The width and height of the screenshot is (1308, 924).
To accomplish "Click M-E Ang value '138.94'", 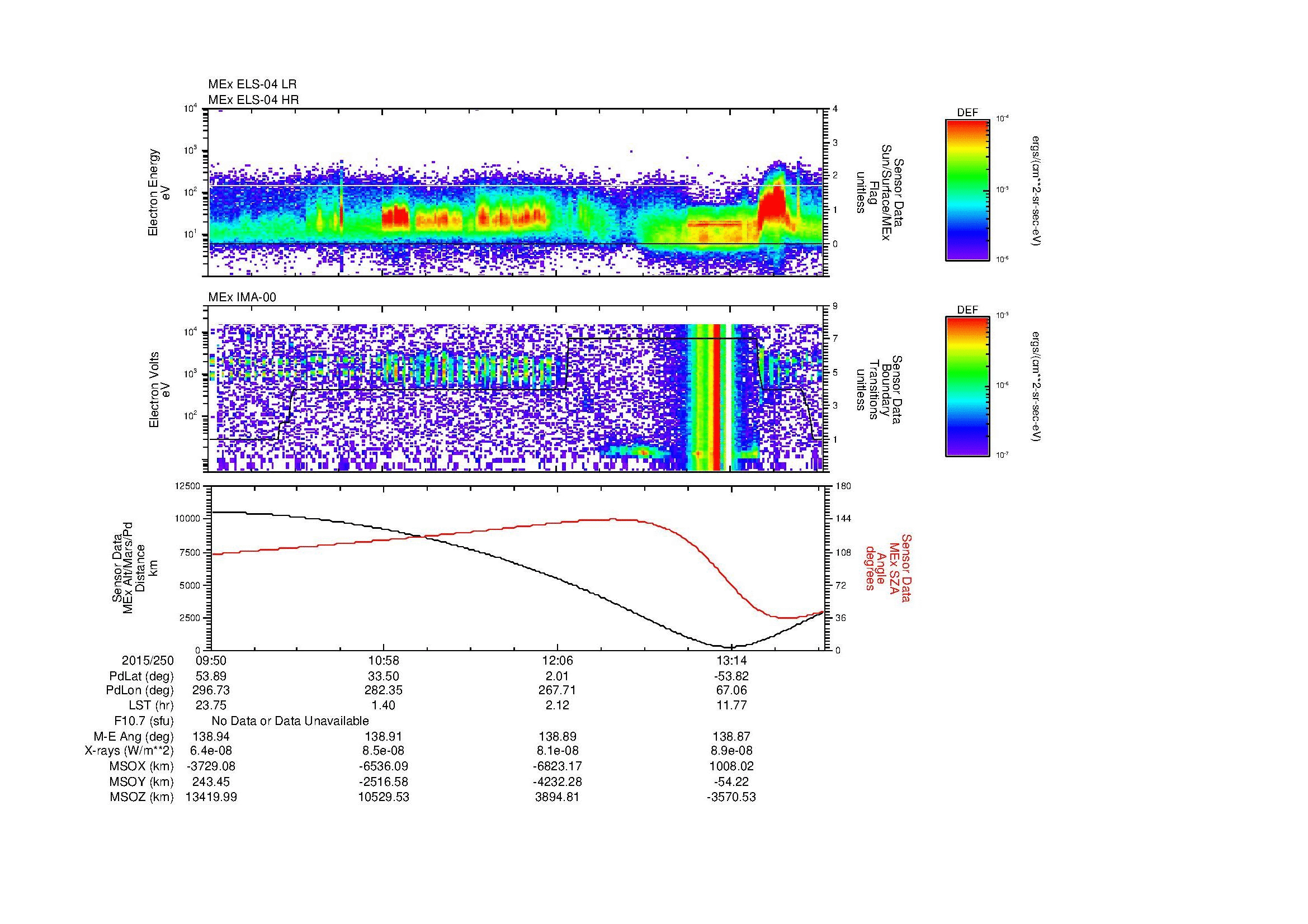I will tap(211, 736).
